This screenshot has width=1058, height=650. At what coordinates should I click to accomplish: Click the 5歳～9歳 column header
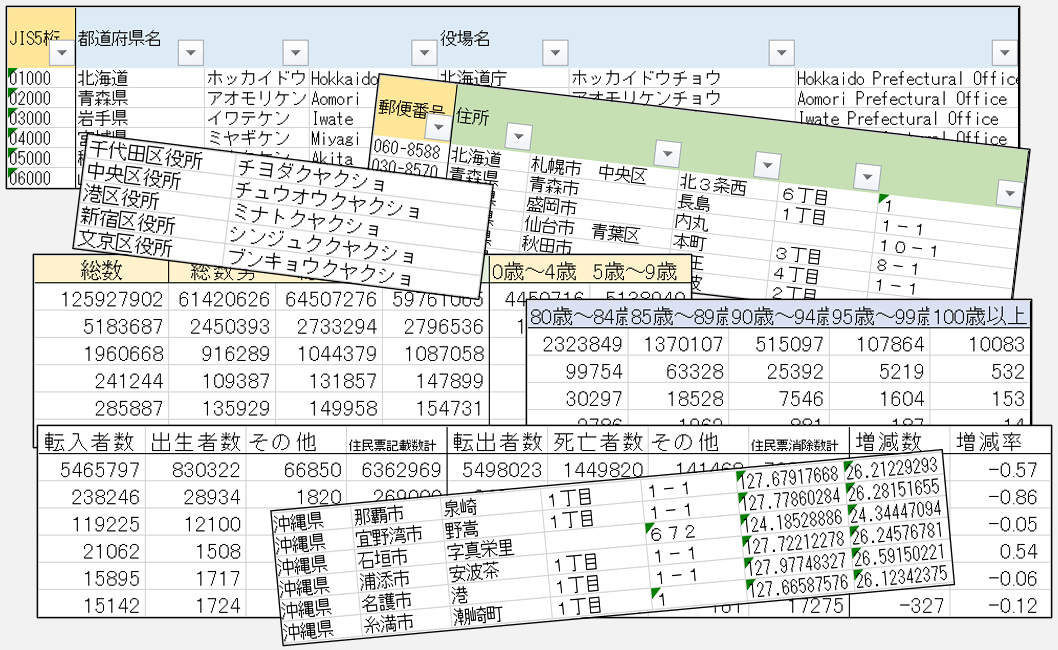click(x=634, y=271)
